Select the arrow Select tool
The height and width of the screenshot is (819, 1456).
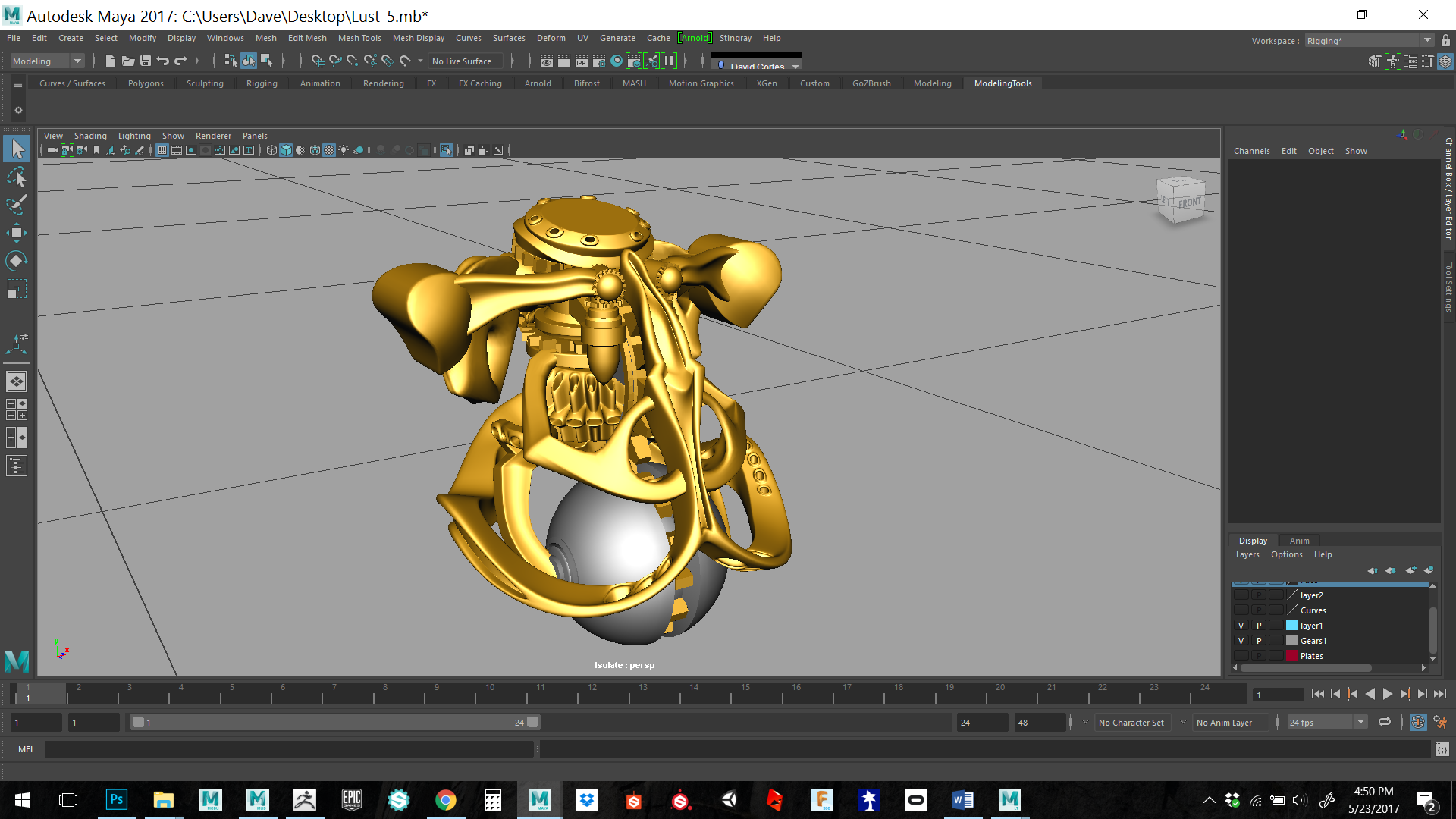point(17,149)
